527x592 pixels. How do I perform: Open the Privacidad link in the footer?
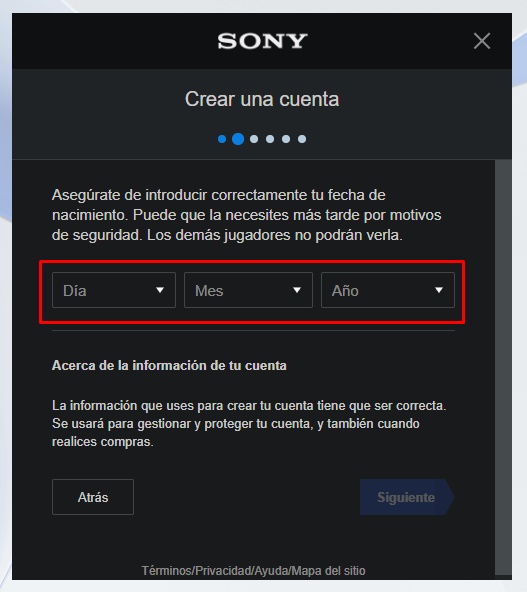223,570
